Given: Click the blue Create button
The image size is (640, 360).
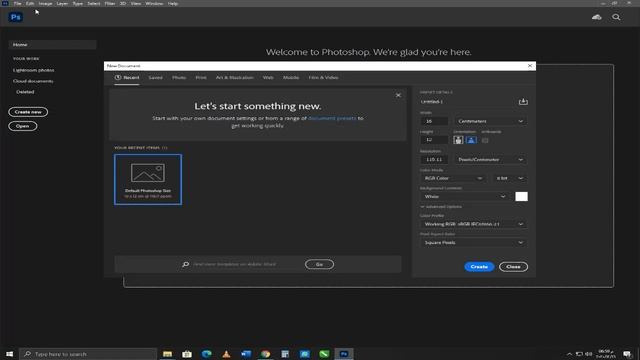Looking at the screenshot, I should coord(479,267).
